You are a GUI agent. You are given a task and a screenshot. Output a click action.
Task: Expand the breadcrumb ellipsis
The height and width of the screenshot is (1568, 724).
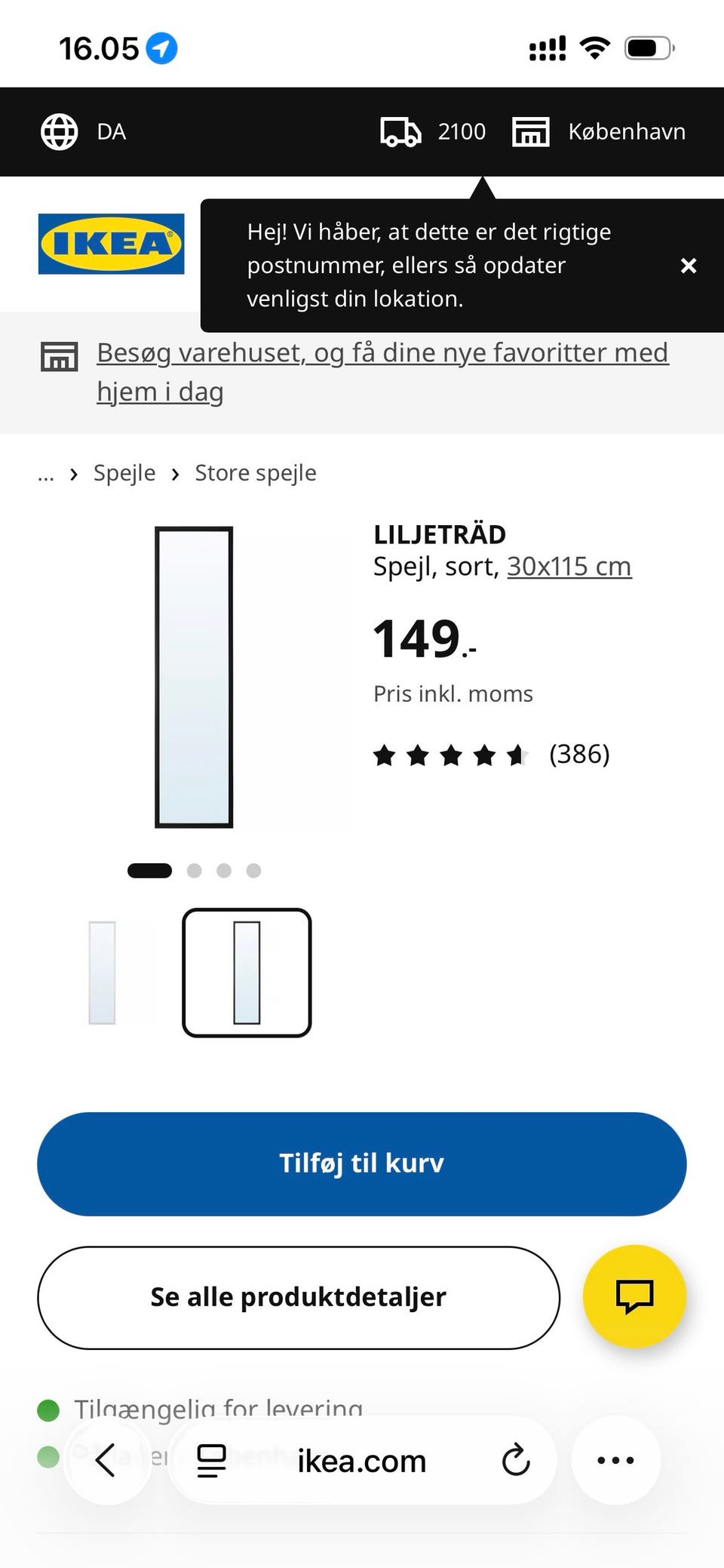46,474
